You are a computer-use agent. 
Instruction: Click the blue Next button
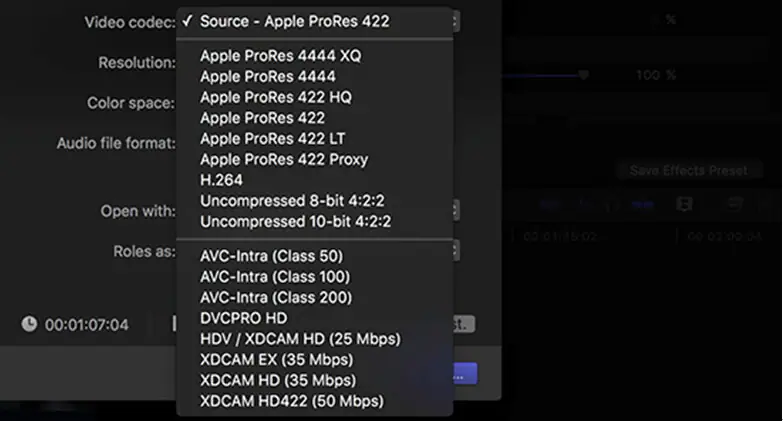(465, 374)
